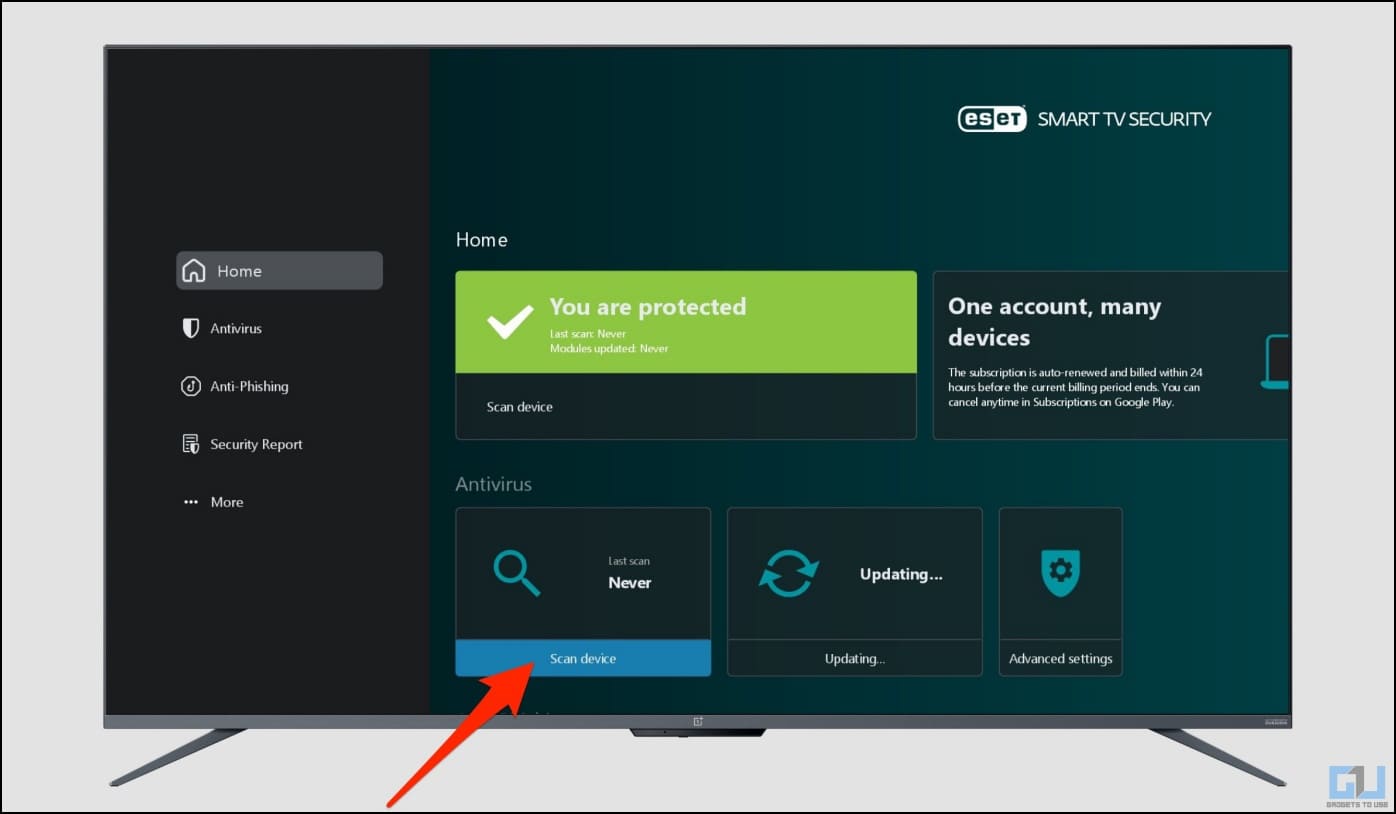Image resolution: width=1396 pixels, height=814 pixels.
Task: Select the Updating... button below update tile
Action: click(855, 658)
